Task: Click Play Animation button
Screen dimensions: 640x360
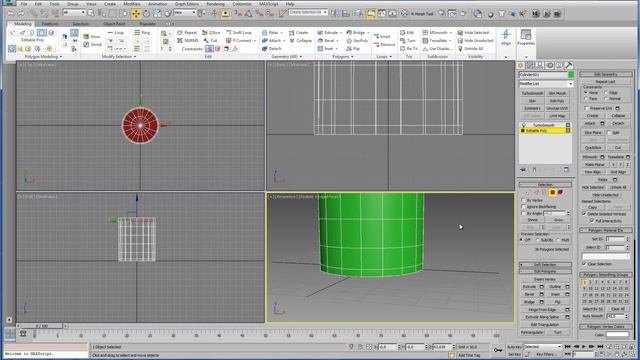Action: (584, 347)
